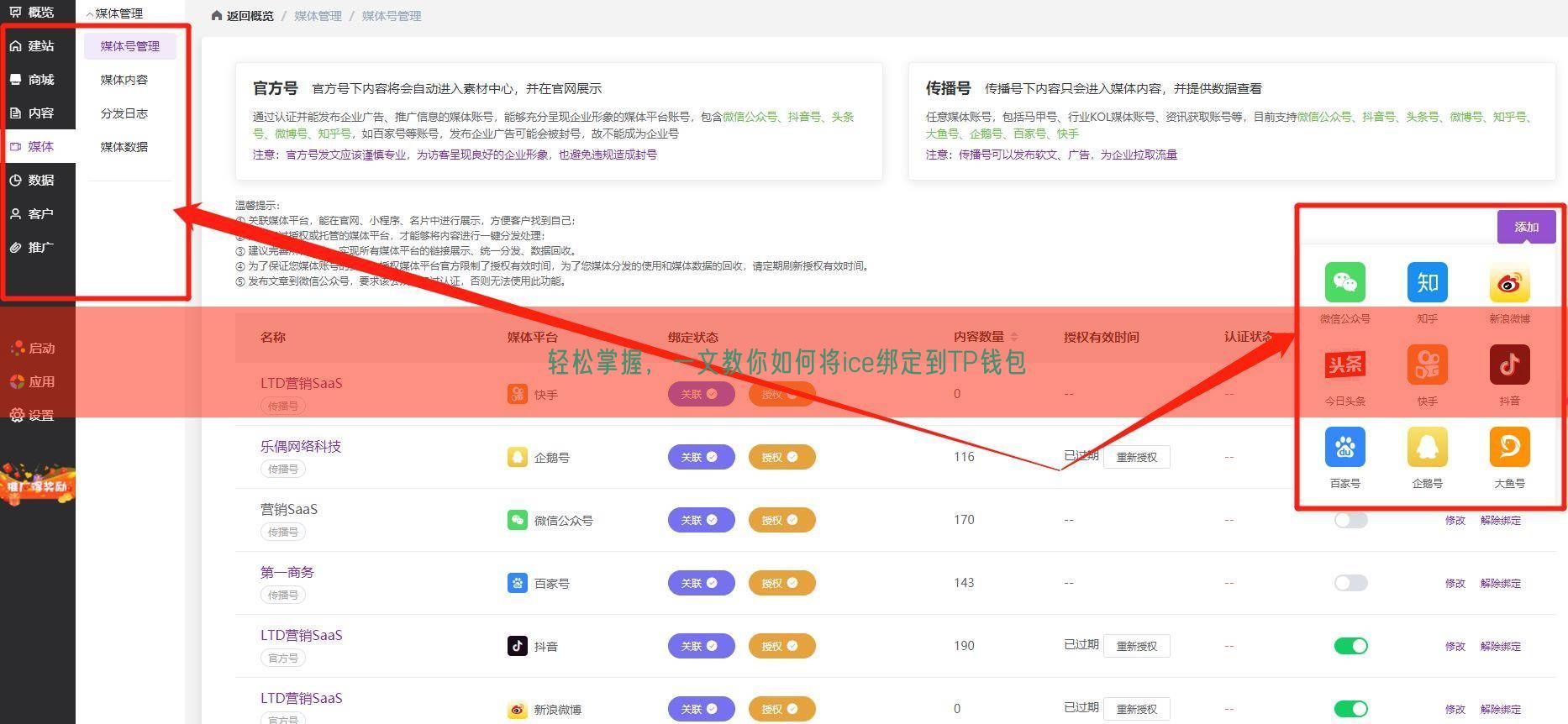
Task: Toggle switch on 营销SaaS 微信公众号 row
Action: [x=1350, y=520]
